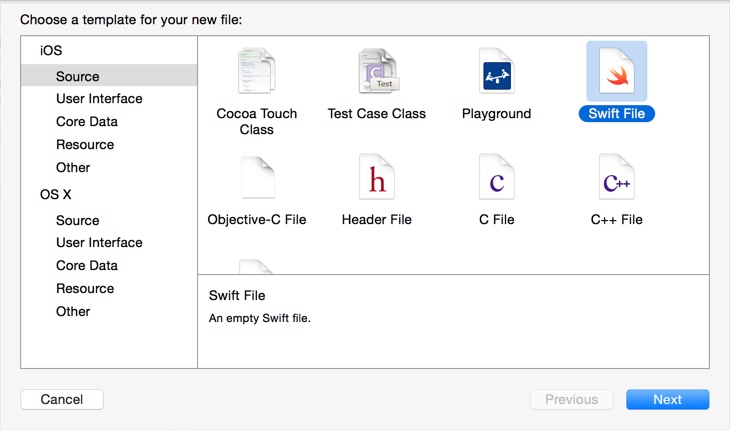
Task: Select Other under iOS
Action: pyautogui.click(x=73, y=168)
